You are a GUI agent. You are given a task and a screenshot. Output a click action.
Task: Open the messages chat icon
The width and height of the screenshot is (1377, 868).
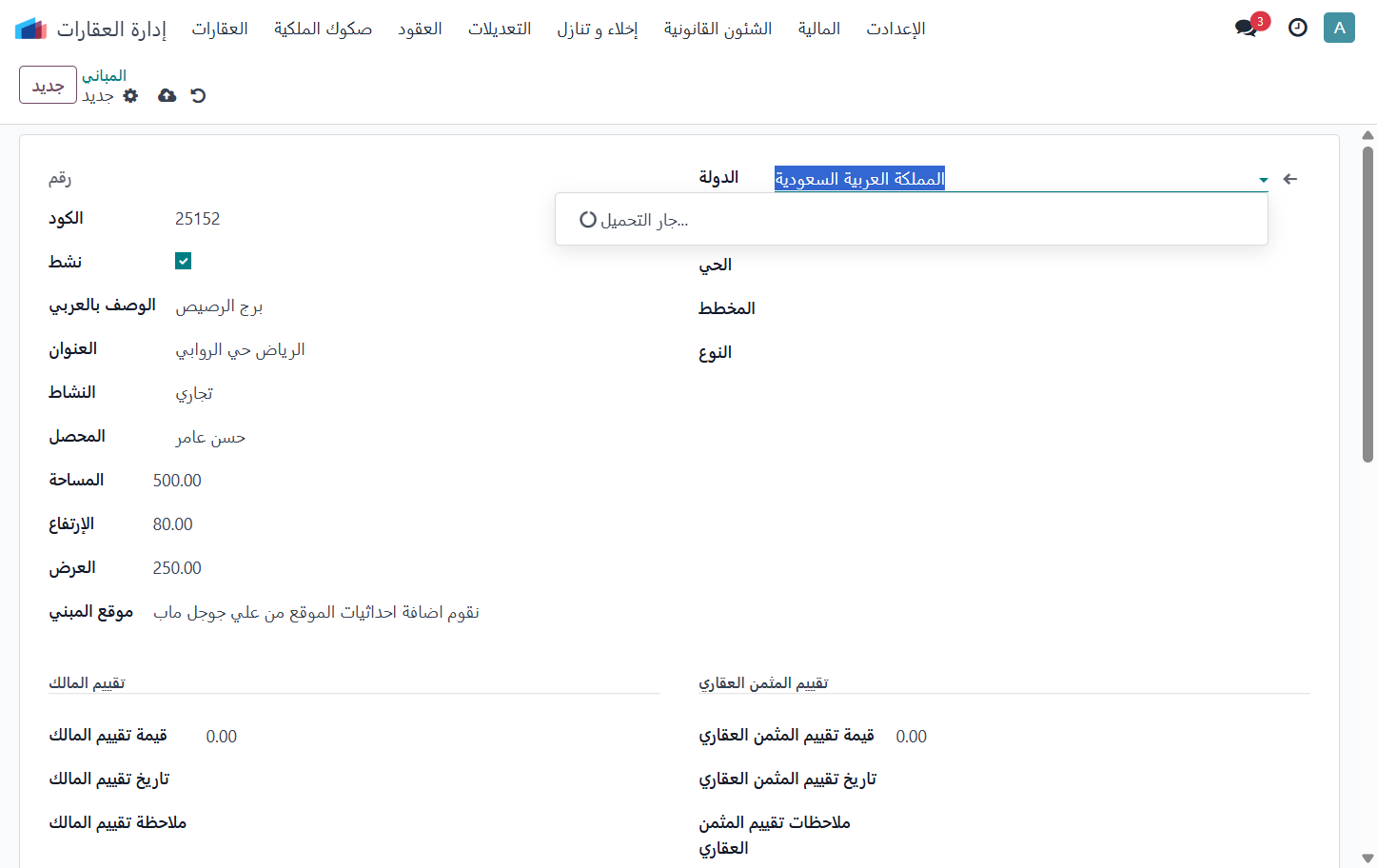[x=1246, y=29]
